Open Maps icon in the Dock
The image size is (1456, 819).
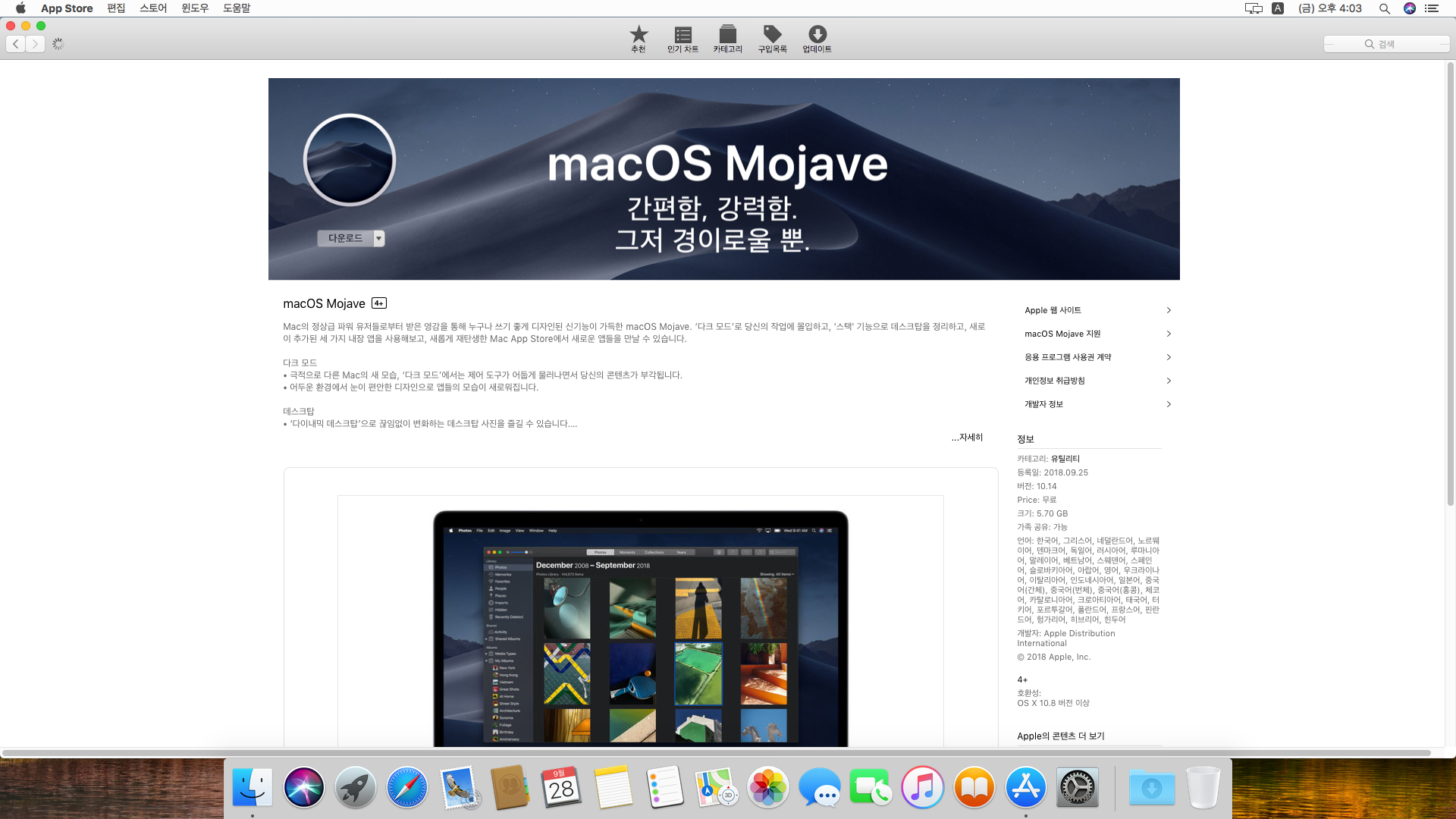(x=717, y=788)
